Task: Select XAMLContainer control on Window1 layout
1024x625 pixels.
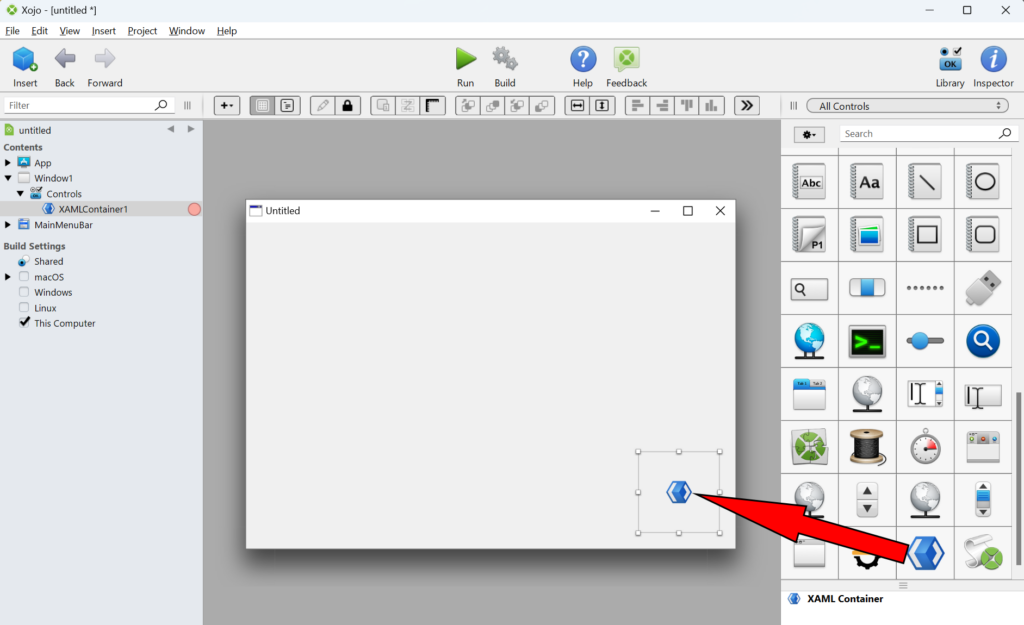Action: coord(679,492)
